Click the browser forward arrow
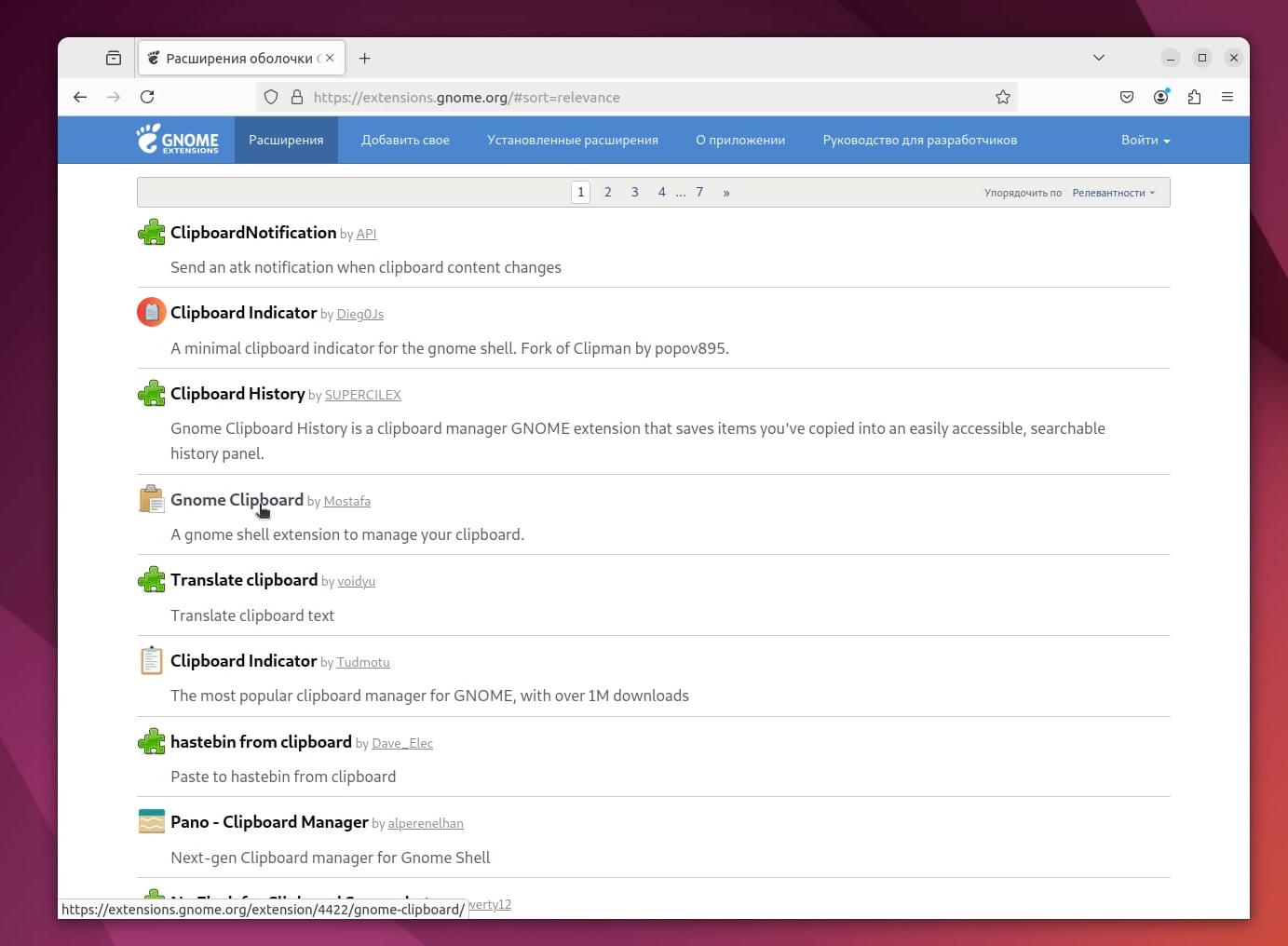Viewport: 1288px width, 946px height. (114, 97)
